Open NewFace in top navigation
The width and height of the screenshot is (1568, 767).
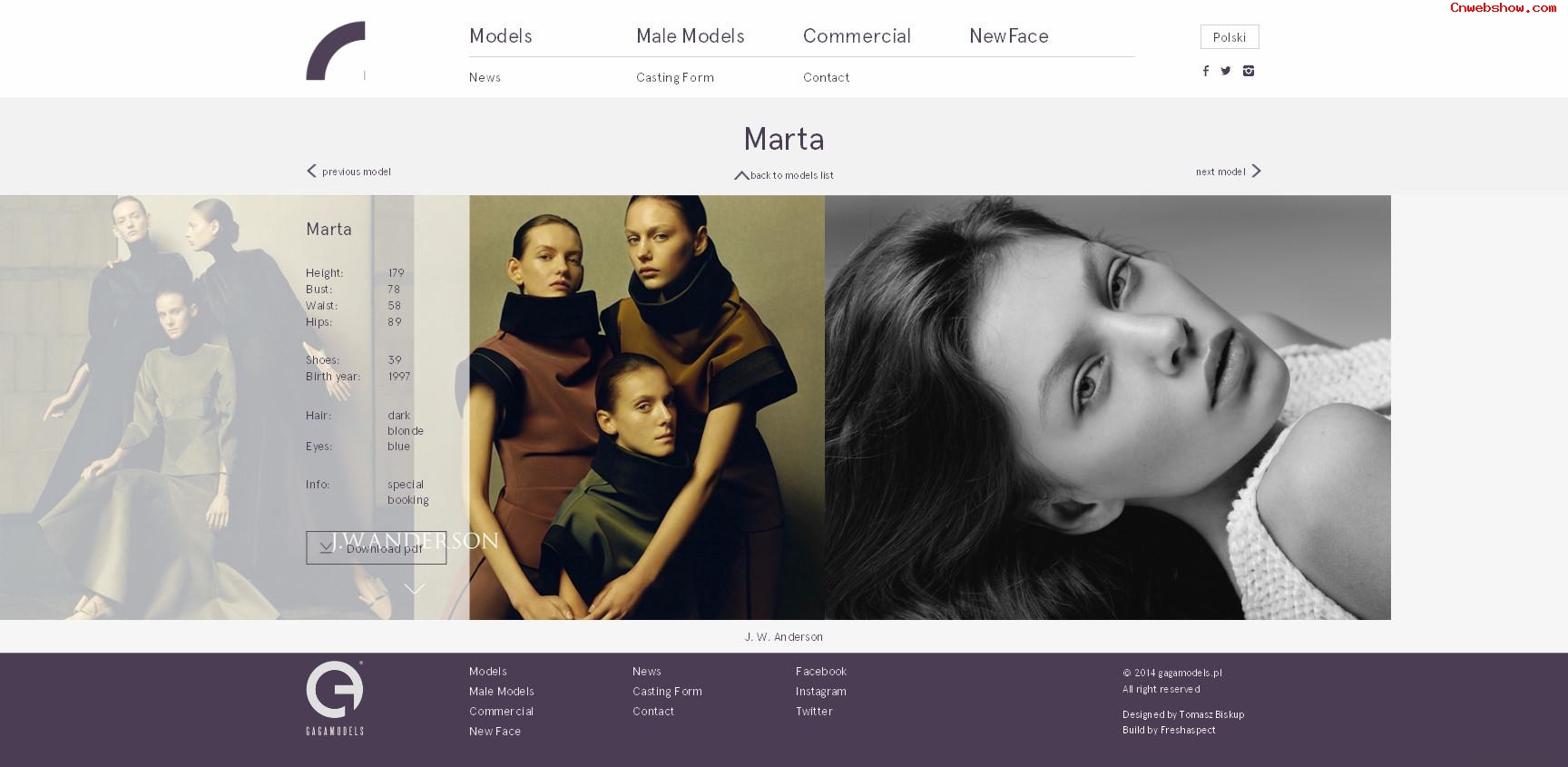click(1009, 36)
